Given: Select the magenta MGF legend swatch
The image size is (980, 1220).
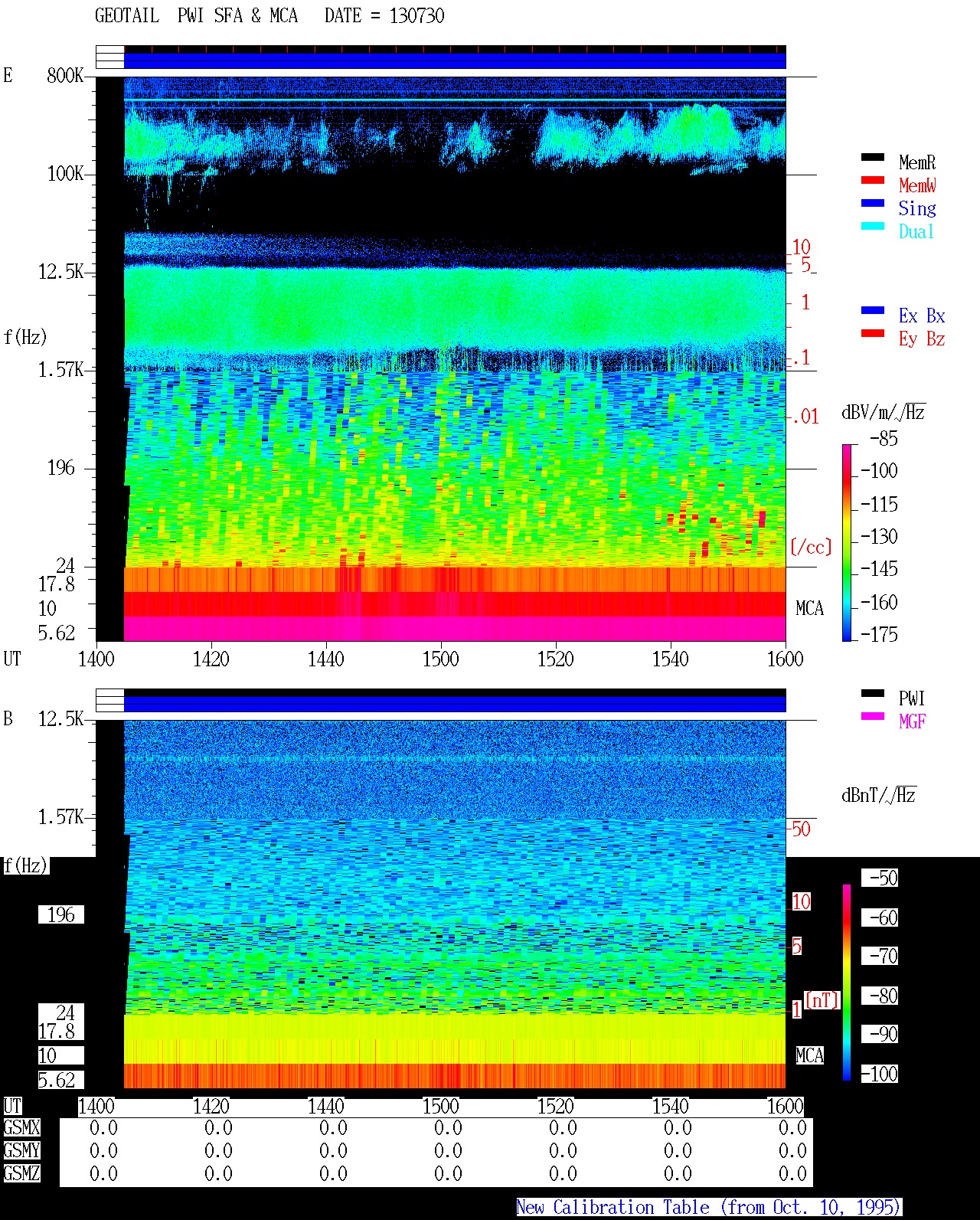Looking at the screenshot, I should click(x=873, y=717).
